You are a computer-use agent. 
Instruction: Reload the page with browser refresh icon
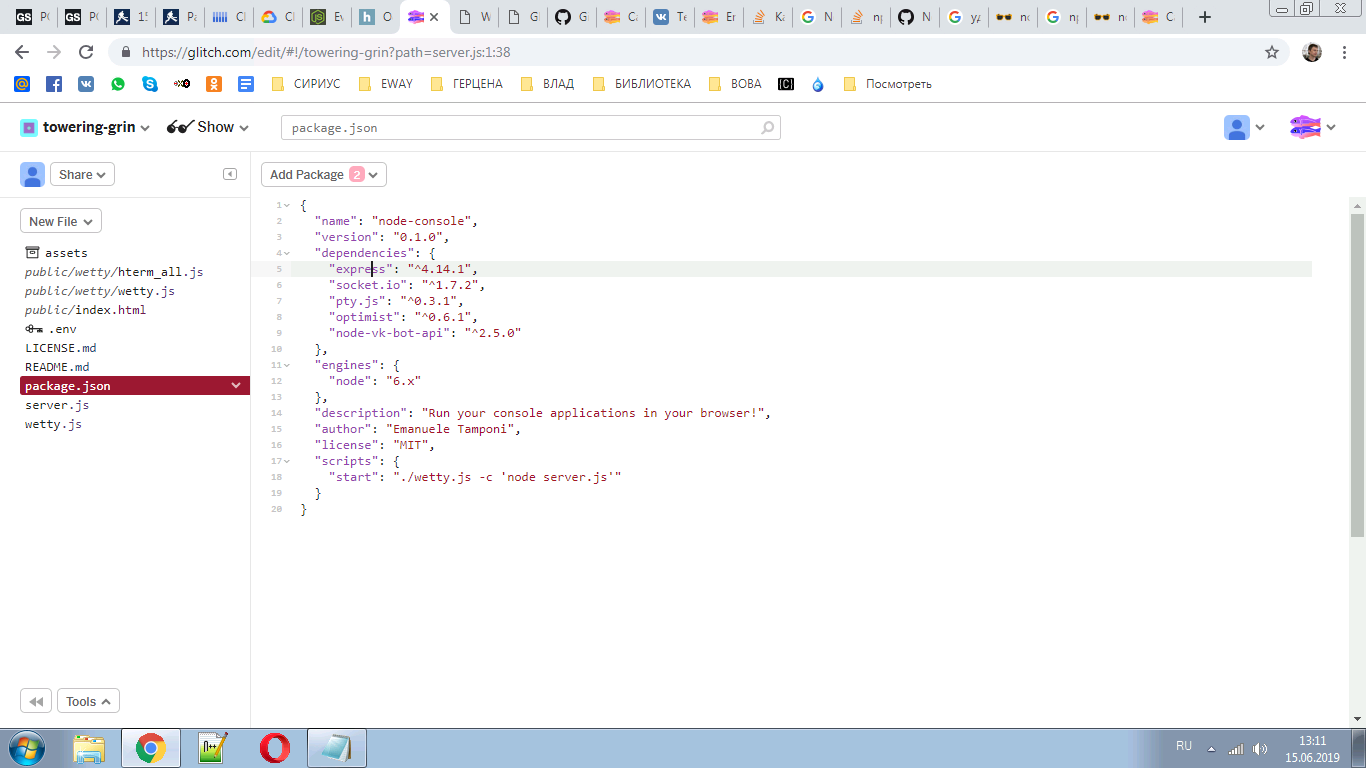(x=86, y=52)
